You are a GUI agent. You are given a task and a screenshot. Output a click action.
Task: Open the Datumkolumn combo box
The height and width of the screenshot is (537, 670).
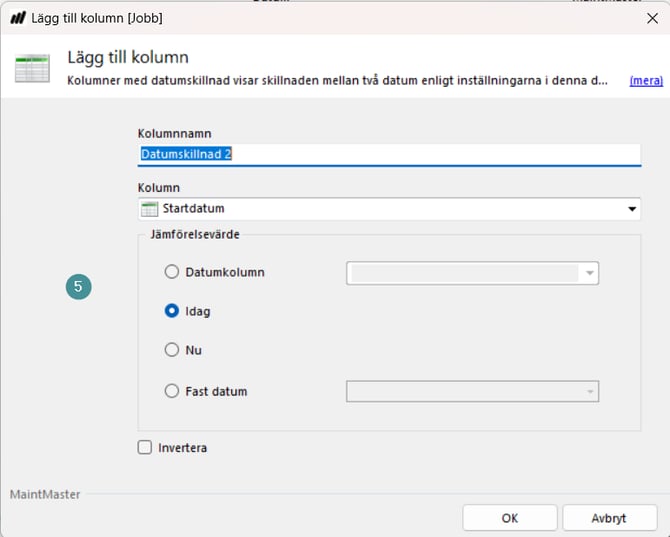coord(472,272)
